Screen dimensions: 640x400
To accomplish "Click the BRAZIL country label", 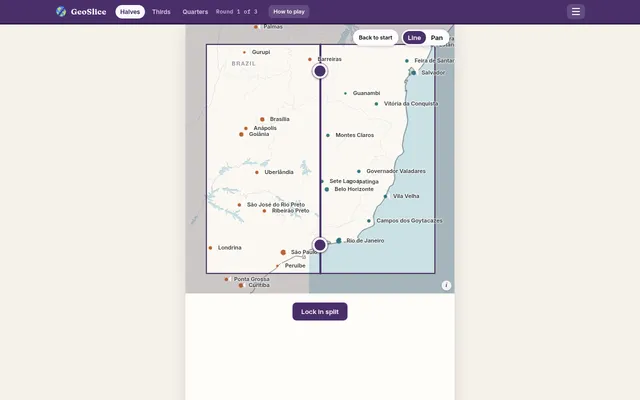I will click(244, 64).
